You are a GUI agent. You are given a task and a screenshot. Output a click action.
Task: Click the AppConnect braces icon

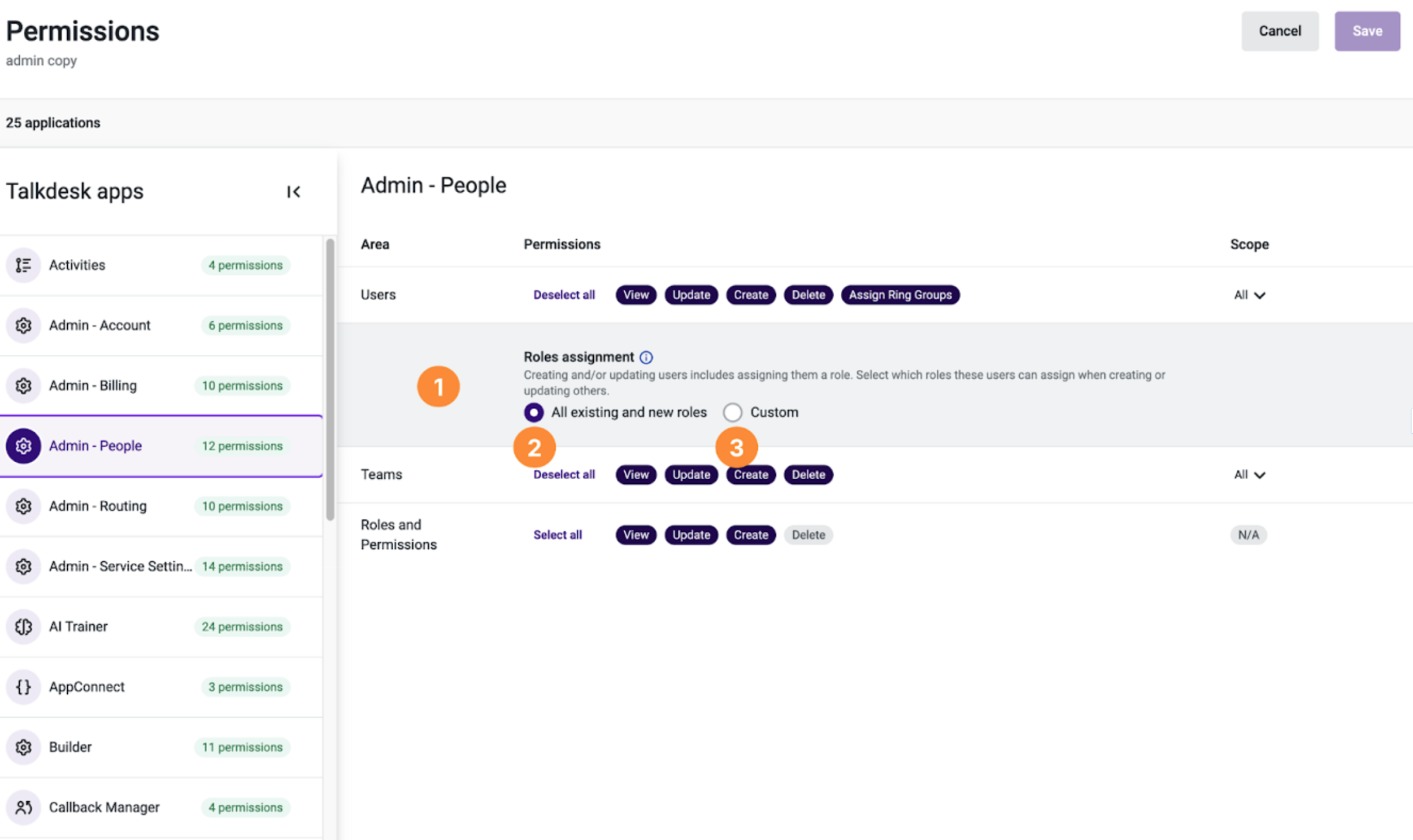(x=24, y=687)
